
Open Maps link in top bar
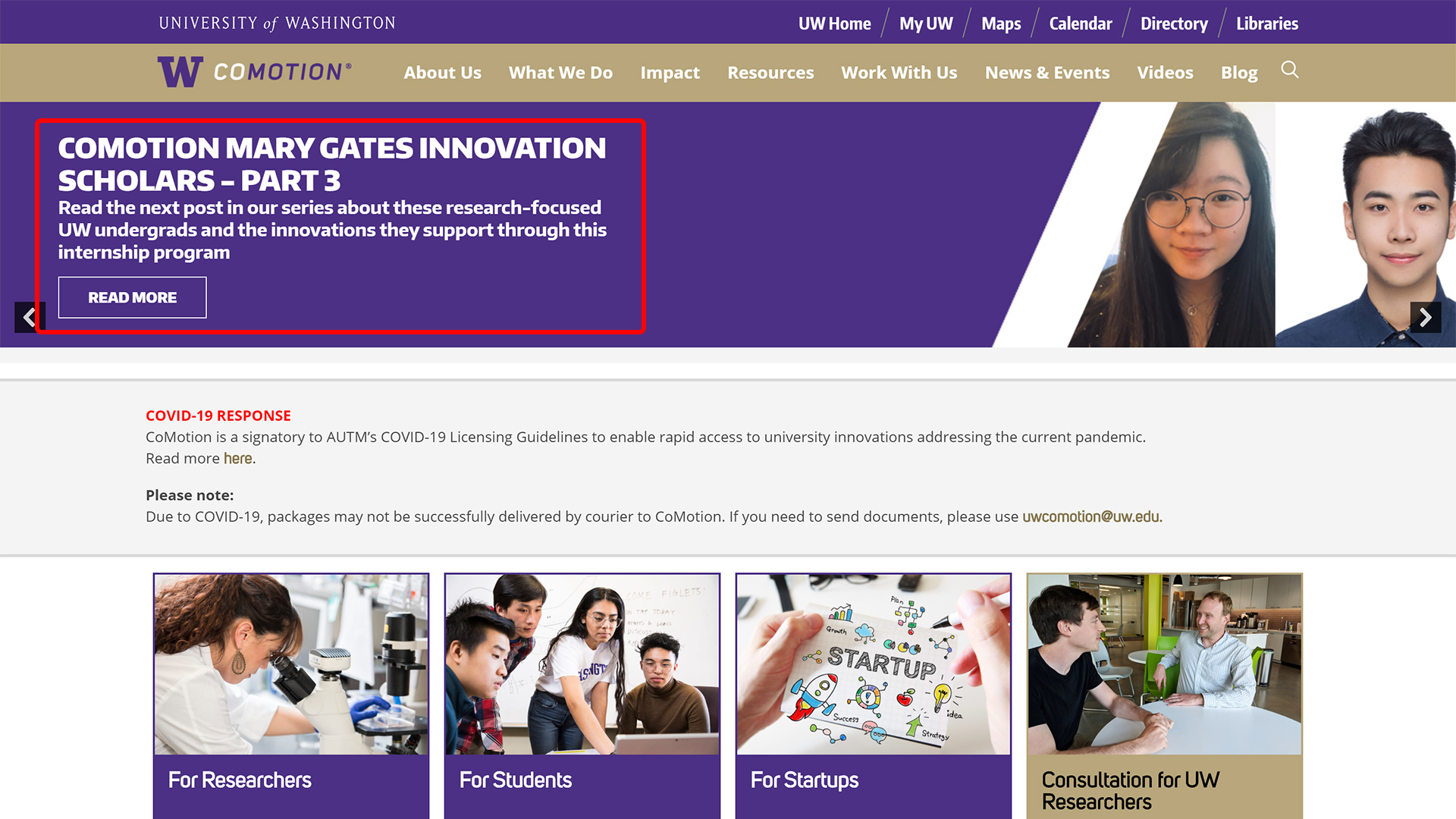[1001, 24]
